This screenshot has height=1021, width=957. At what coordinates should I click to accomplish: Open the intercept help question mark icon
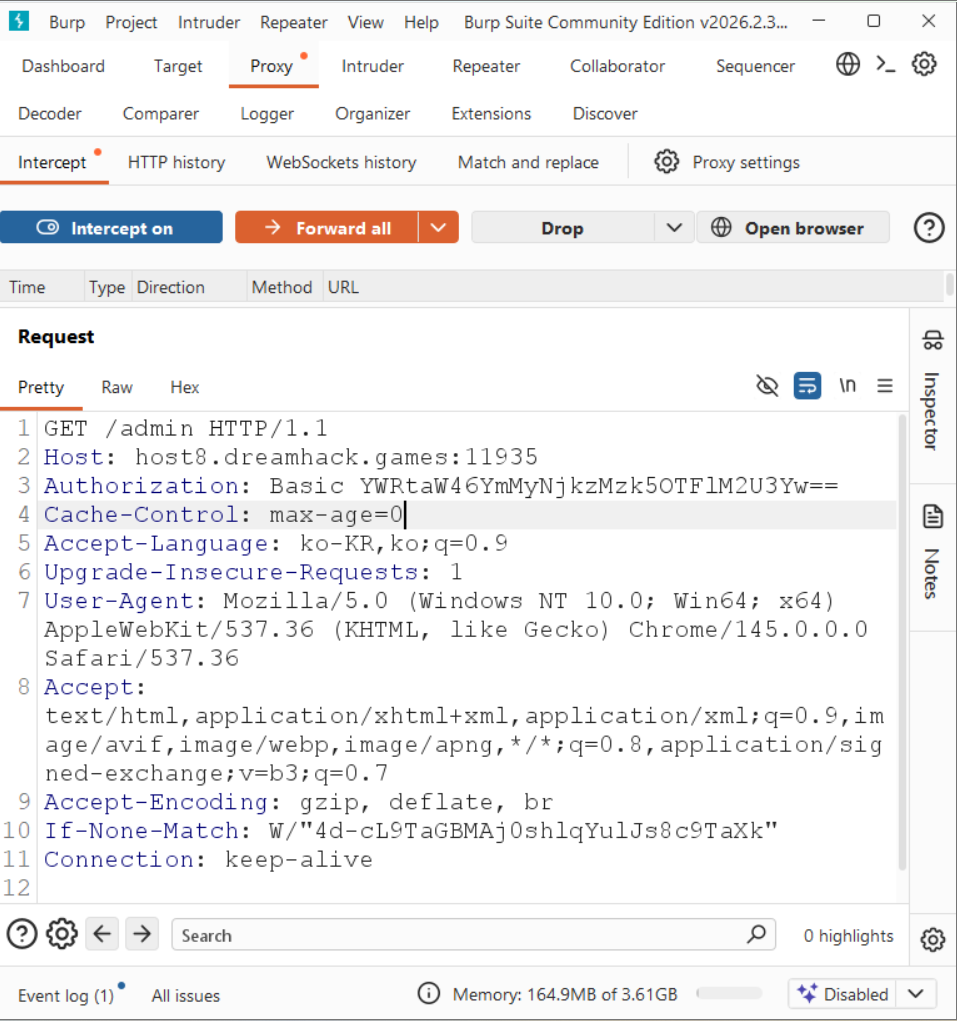tap(929, 228)
